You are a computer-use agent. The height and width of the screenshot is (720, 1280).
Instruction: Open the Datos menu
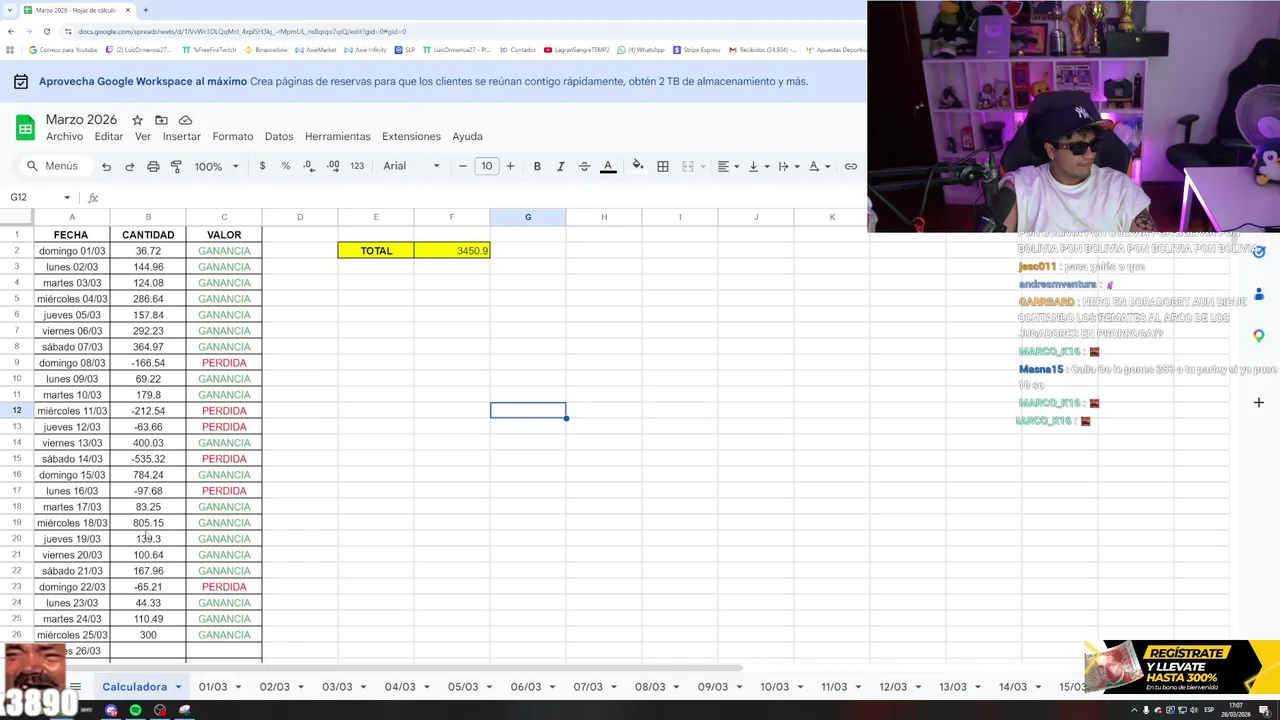point(279,136)
